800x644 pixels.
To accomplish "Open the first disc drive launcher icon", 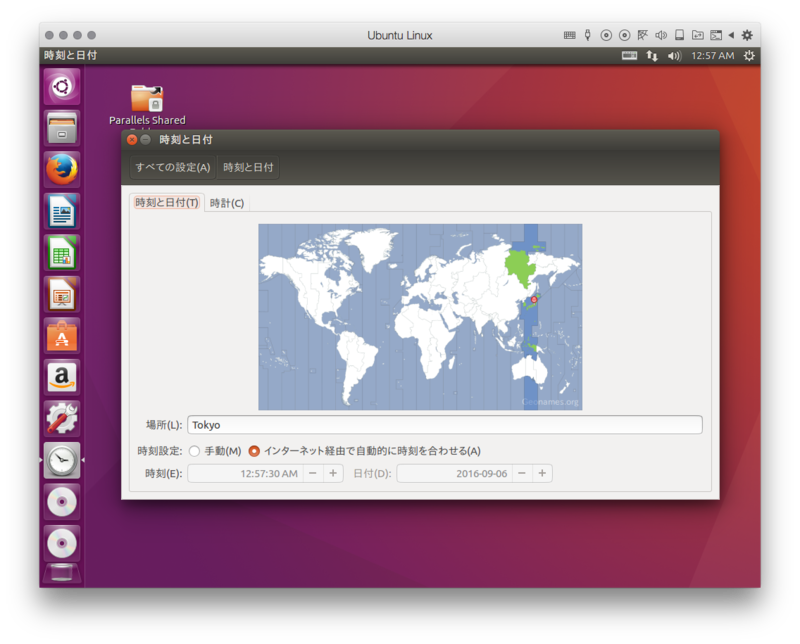I will (62, 502).
